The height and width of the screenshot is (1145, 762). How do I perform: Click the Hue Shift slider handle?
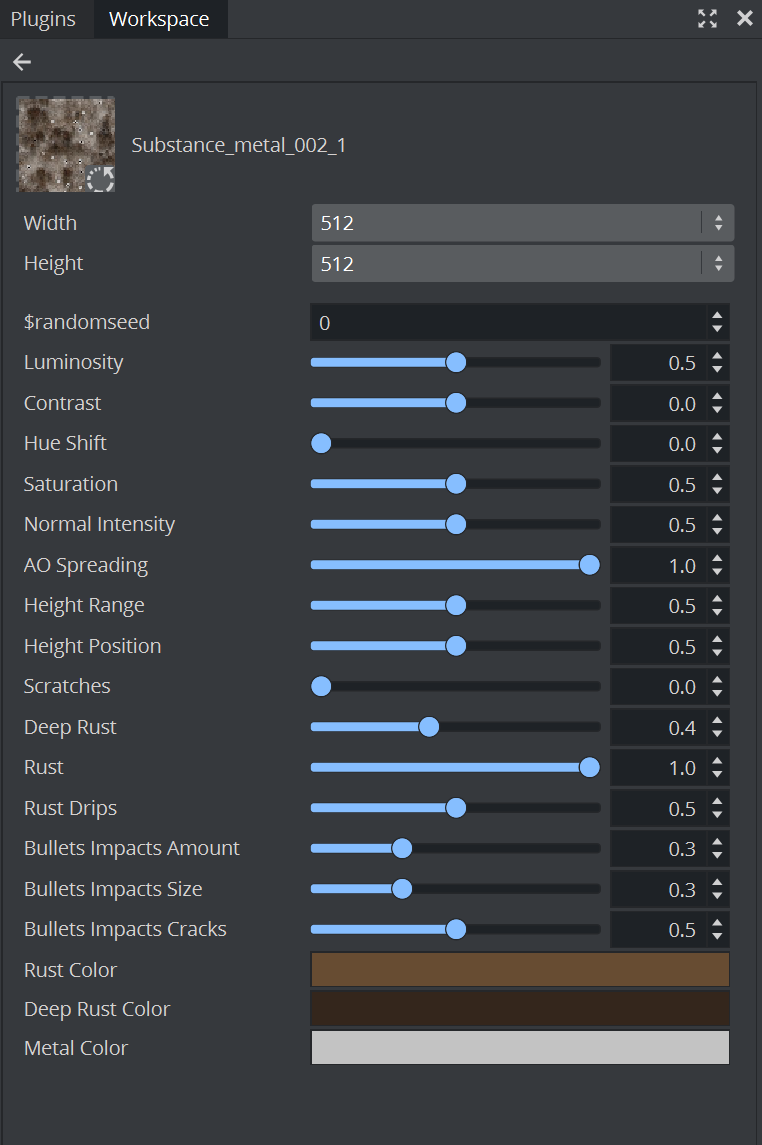[x=321, y=443]
